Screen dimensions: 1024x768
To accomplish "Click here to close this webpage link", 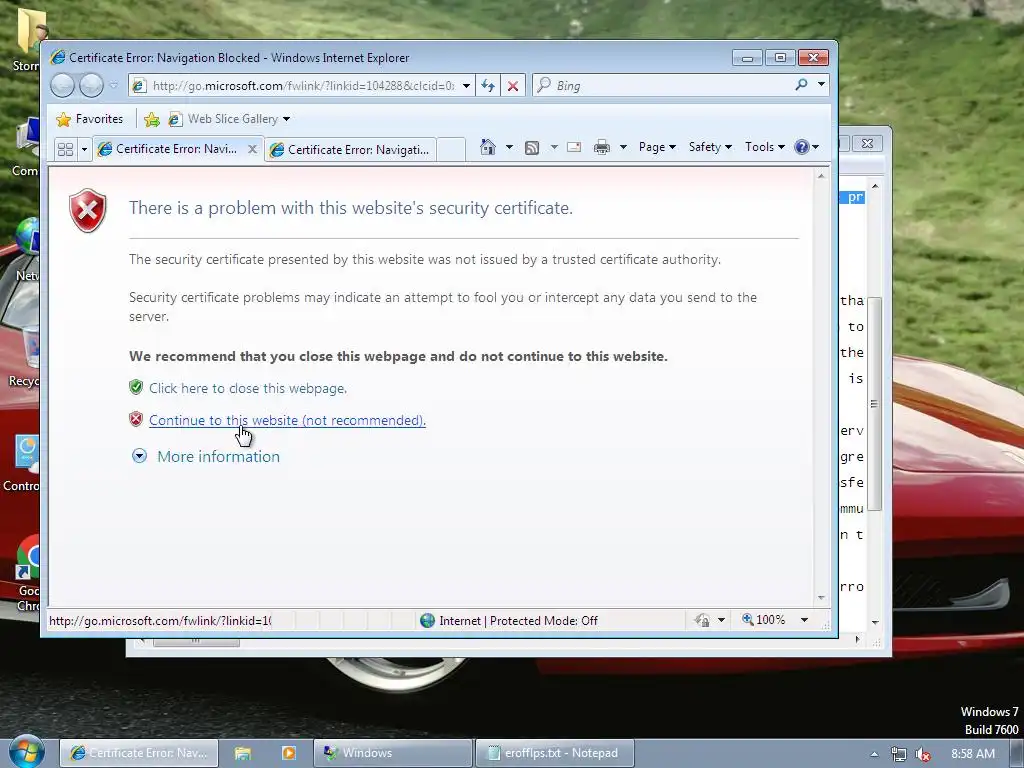I will click(x=248, y=388).
